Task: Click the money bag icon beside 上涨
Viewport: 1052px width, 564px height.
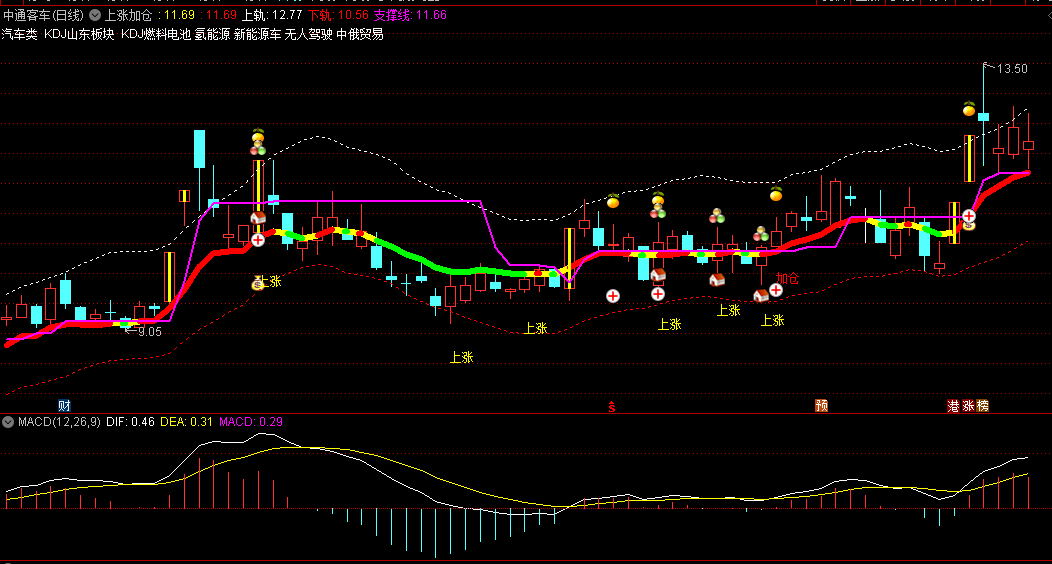Action: point(257,284)
